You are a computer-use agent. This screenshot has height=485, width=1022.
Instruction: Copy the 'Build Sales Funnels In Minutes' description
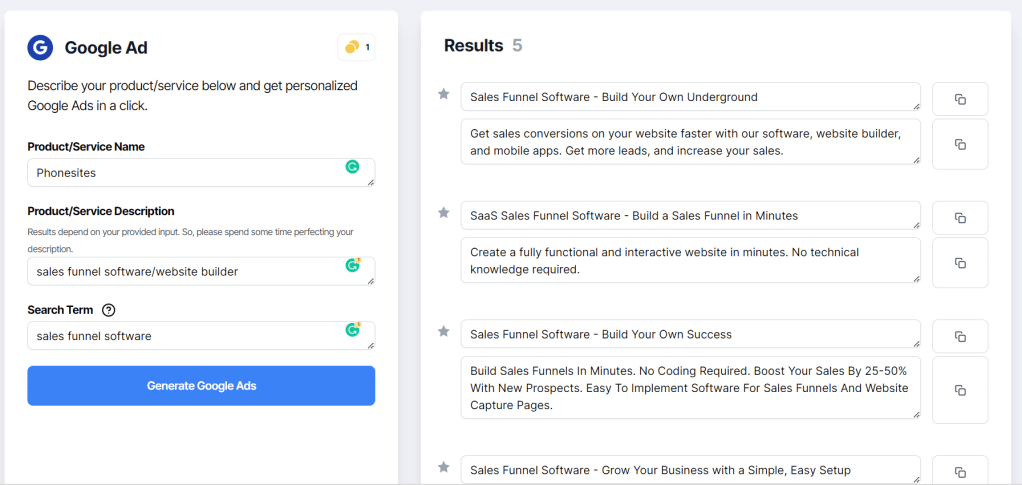pyautogui.click(x=960, y=389)
